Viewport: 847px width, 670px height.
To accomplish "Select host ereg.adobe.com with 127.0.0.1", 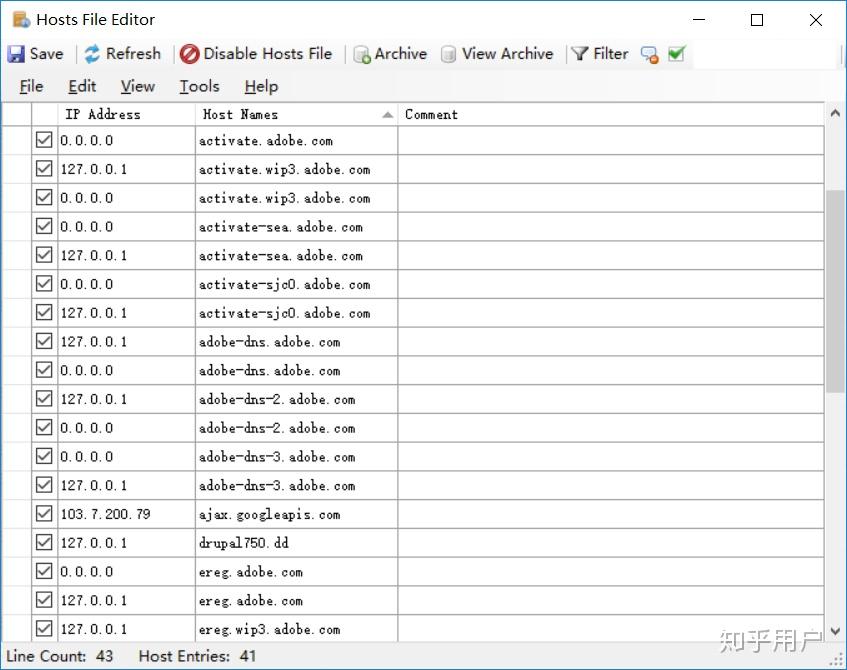I will [297, 600].
